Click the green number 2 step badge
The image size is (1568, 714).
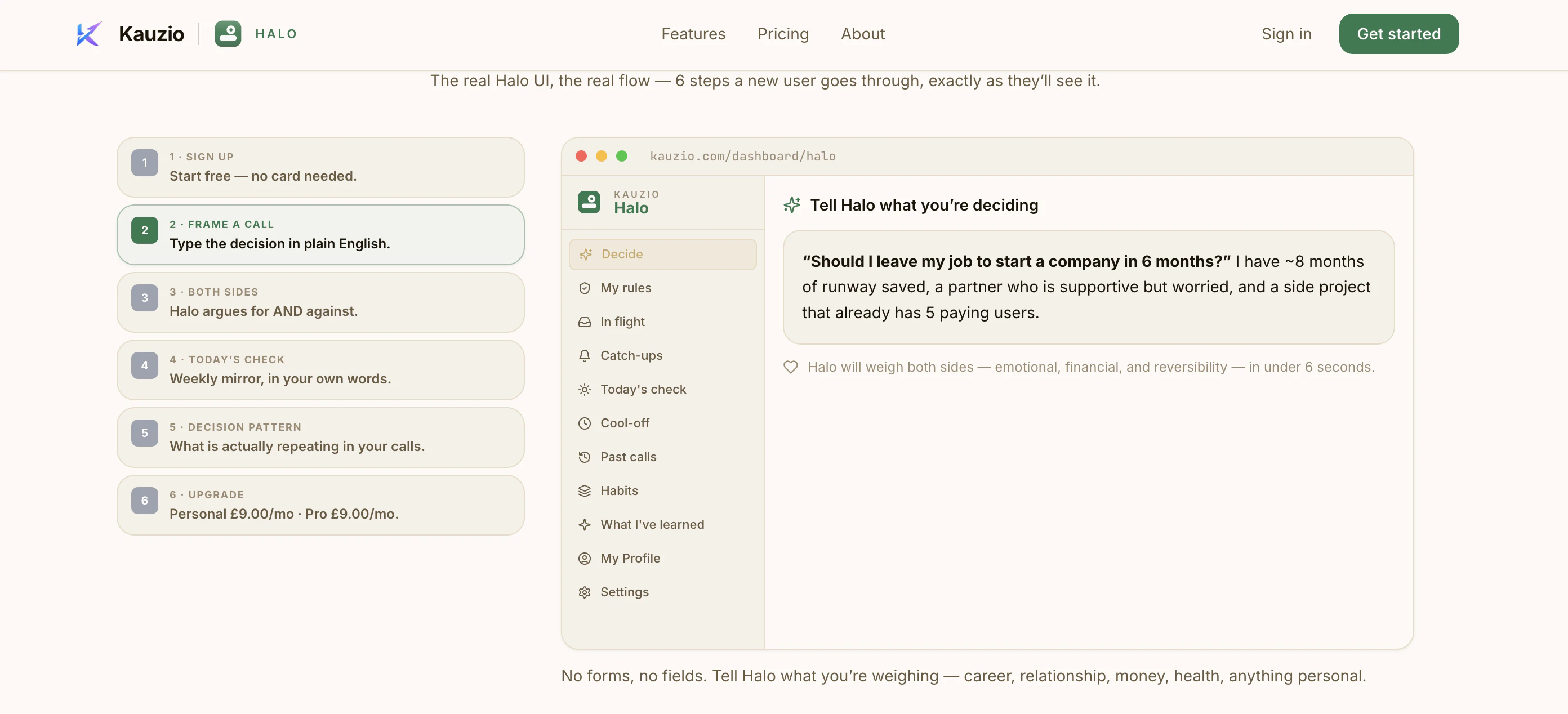[x=145, y=231]
